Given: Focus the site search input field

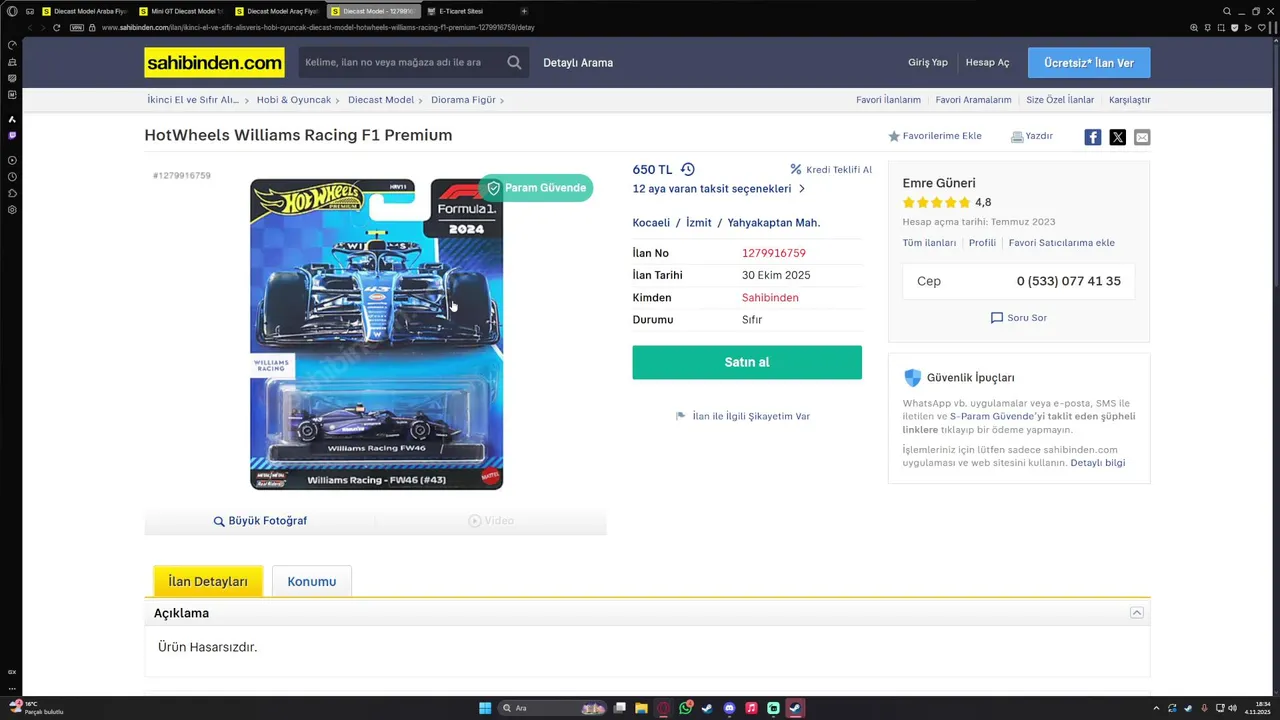Looking at the screenshot, I should click(x=400, y=62).
